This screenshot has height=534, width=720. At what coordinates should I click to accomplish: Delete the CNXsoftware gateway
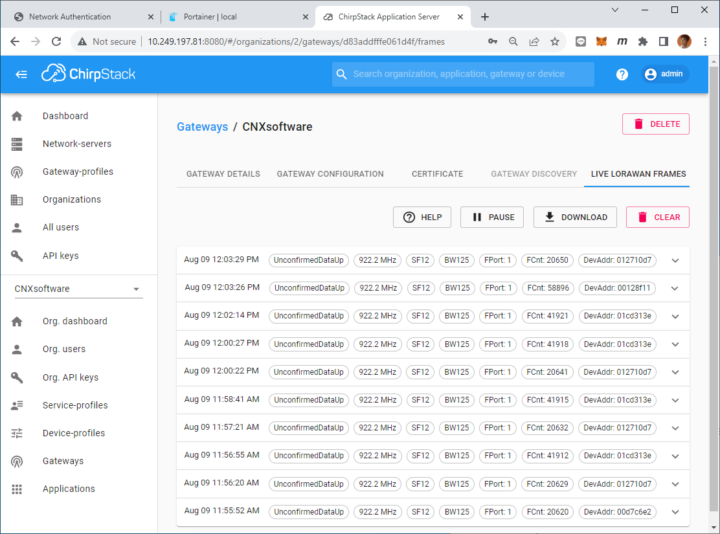[x=656, y=124]
